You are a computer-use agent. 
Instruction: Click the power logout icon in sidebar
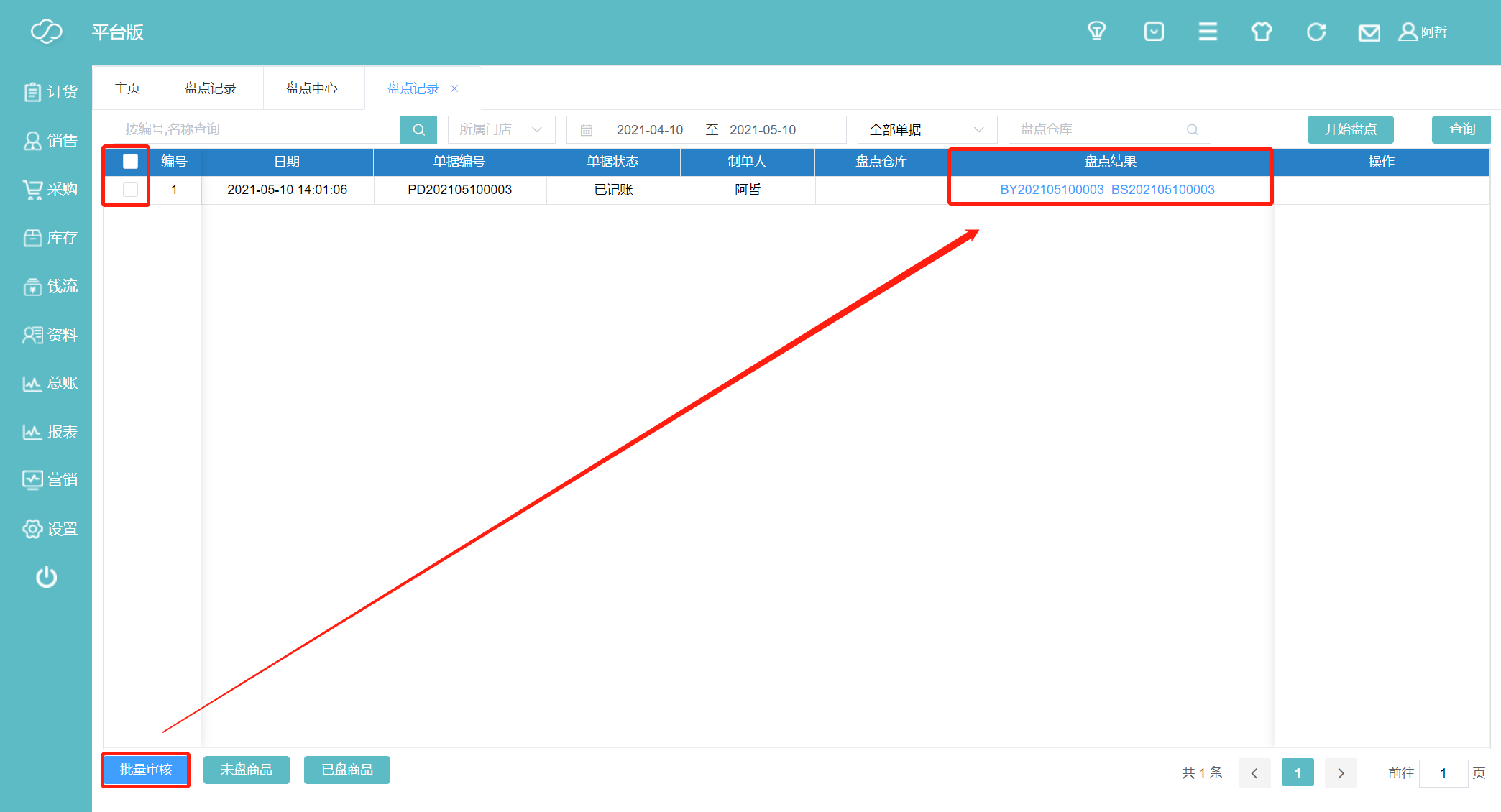click(x=47, y=577)
